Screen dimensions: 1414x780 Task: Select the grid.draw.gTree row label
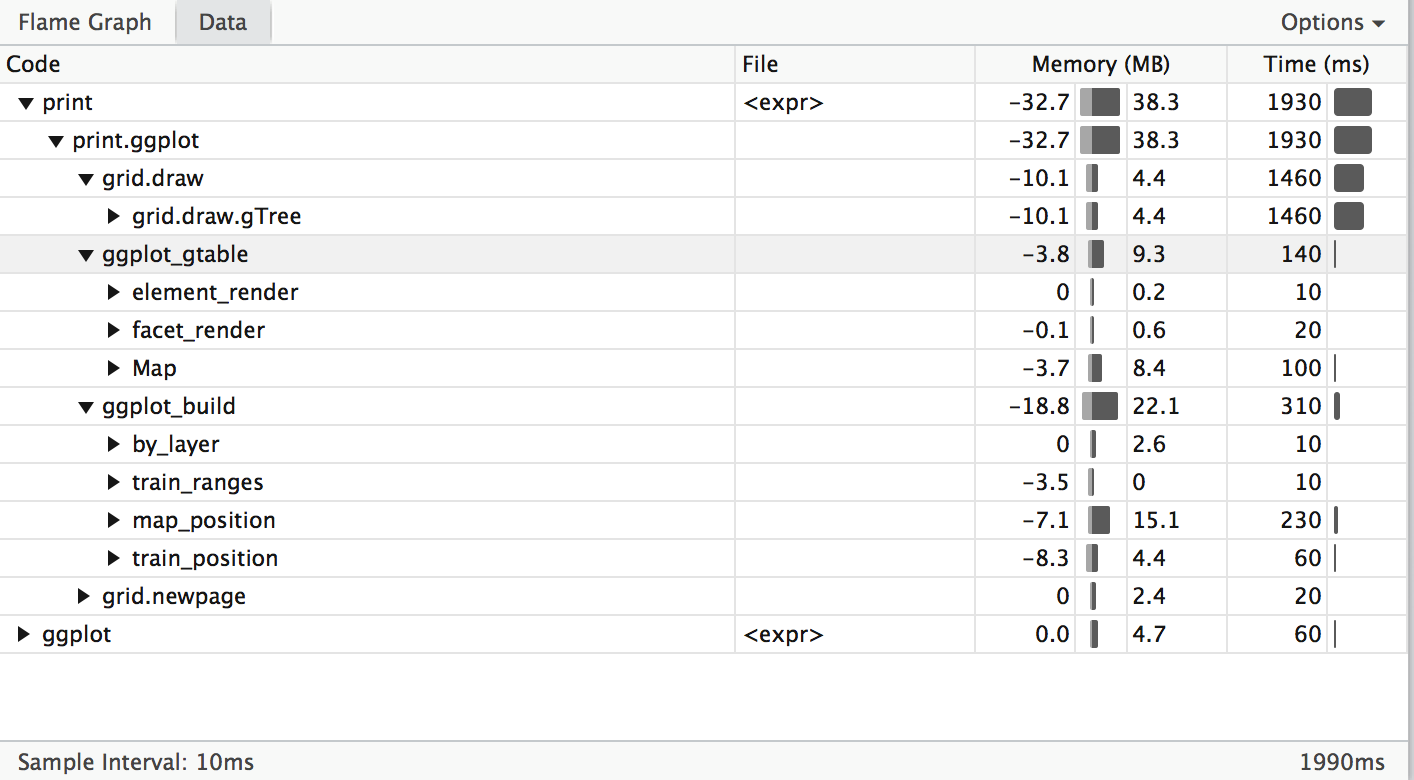(217, 216)
